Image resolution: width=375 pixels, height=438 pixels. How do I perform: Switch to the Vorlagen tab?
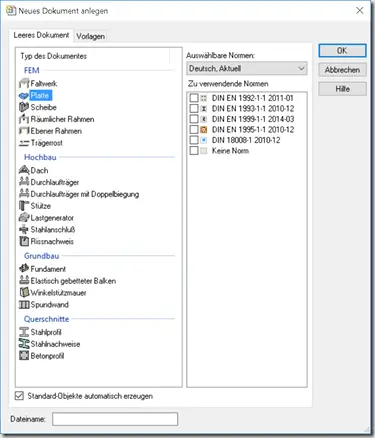[90, 36]
